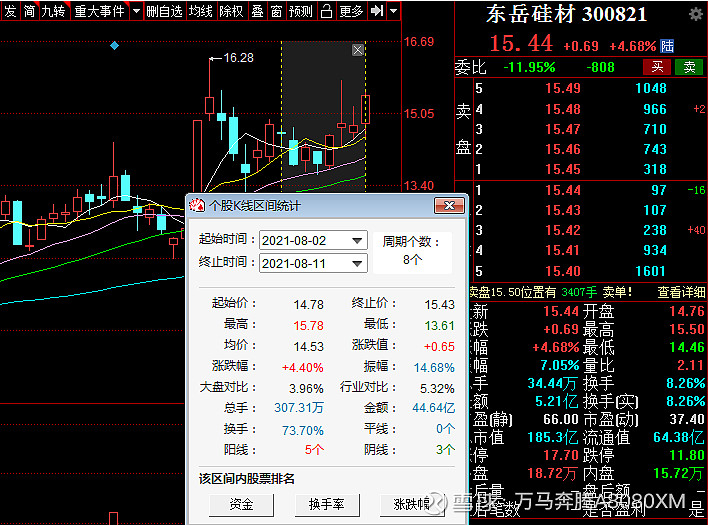Open the 查看详细 link
Image resolution: width=708 pixels, height=525 pixels.
(x=681, y=293)
